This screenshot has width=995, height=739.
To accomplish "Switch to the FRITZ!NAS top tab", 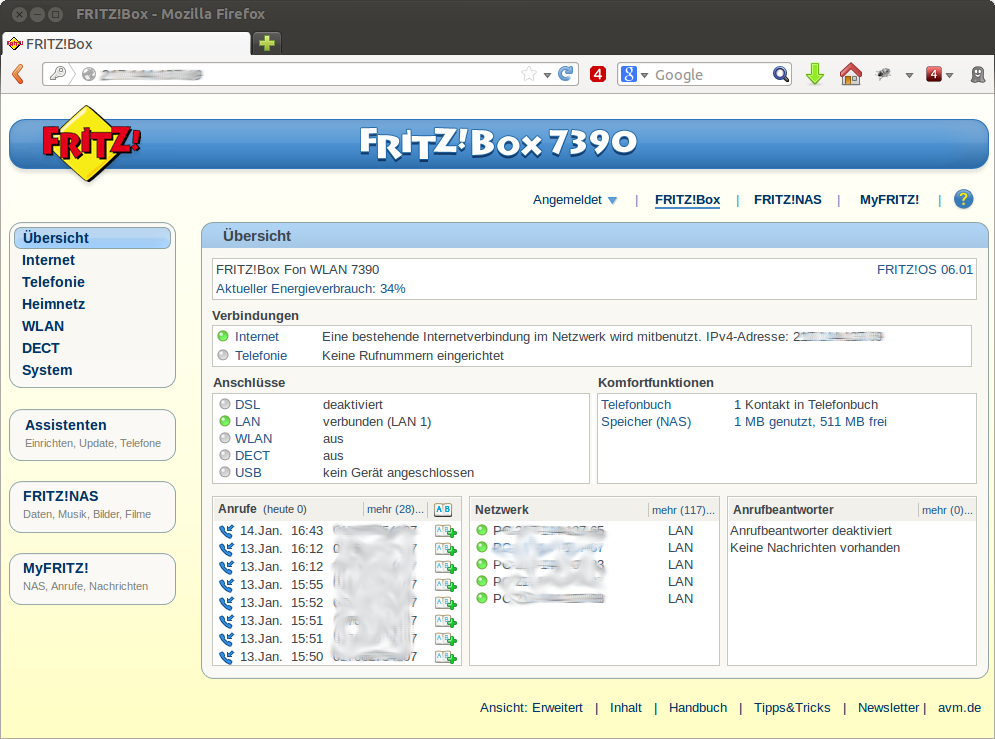I will (787, 200).
